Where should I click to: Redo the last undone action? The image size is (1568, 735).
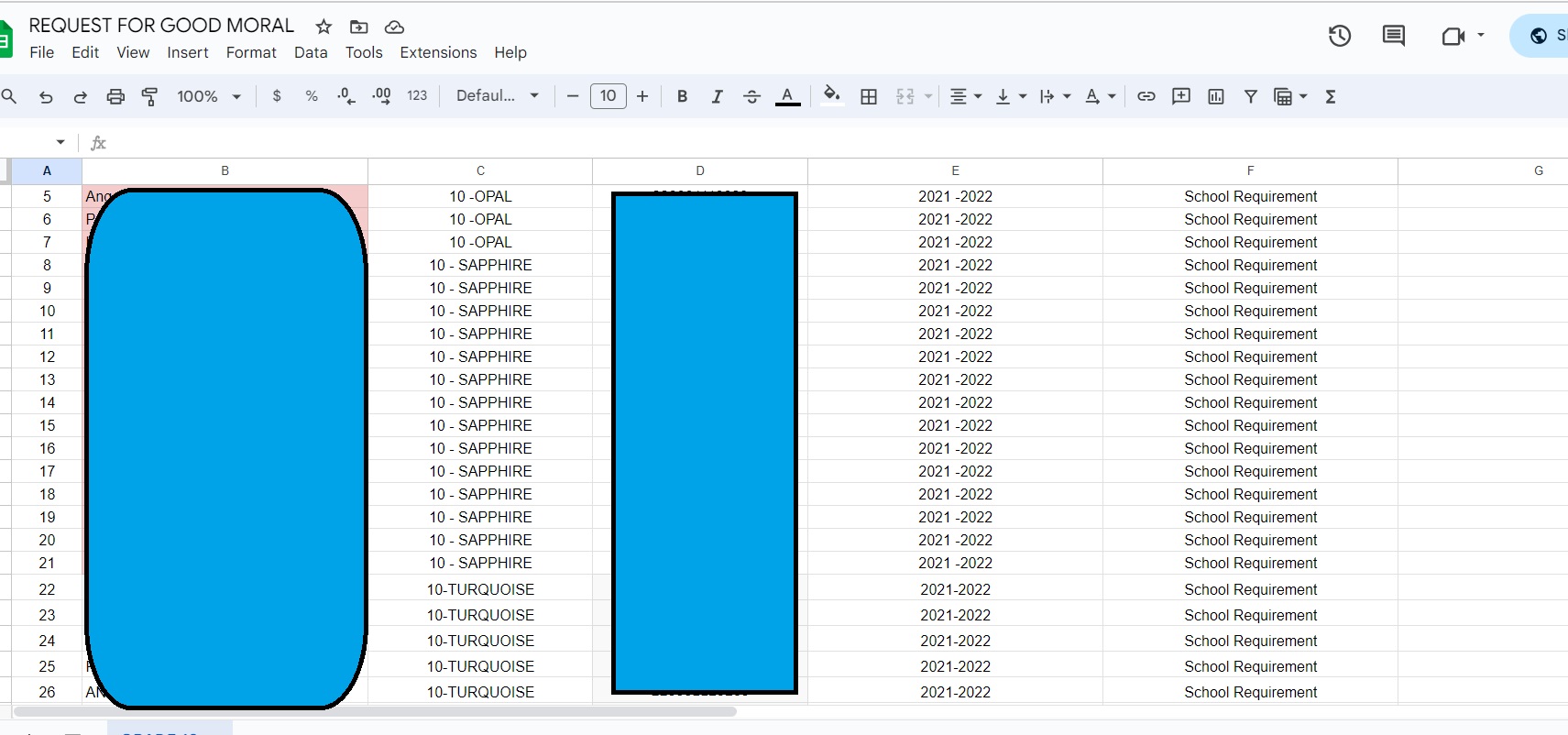tap(81, 96)
